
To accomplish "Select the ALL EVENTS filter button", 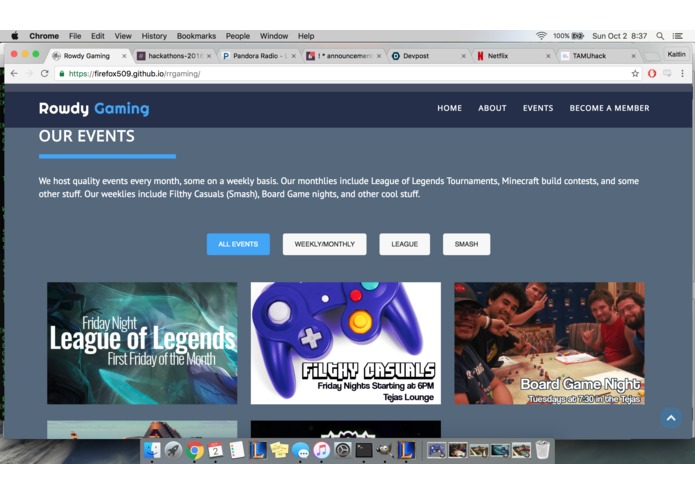I will 238,244.
